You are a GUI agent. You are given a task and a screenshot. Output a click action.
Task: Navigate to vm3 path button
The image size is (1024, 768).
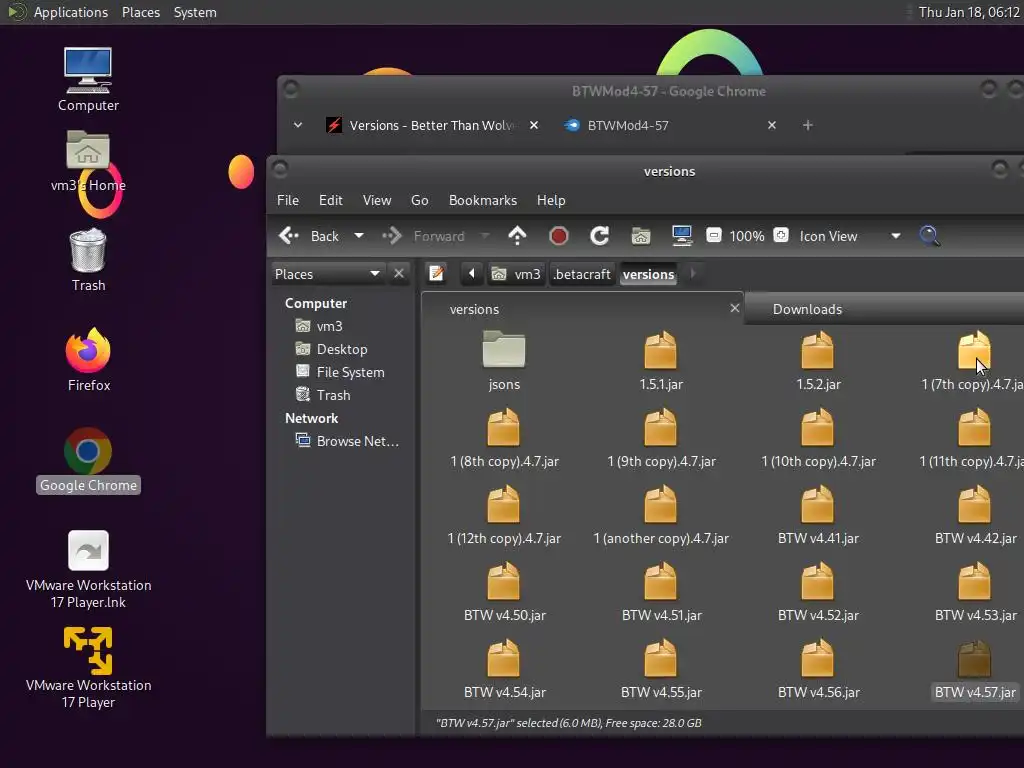pos(516,274)
